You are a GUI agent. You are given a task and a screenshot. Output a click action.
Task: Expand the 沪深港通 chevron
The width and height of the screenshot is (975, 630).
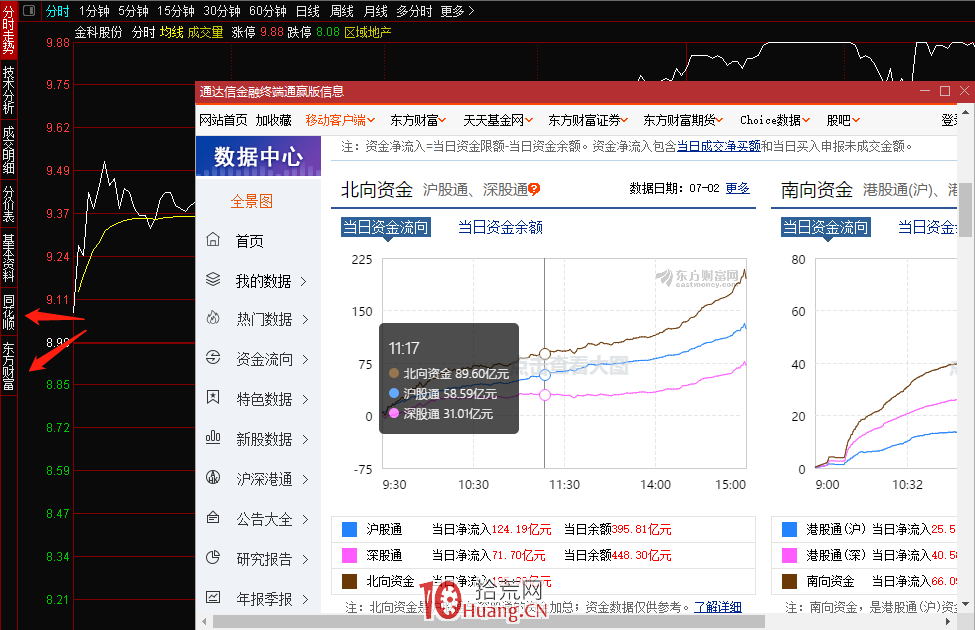point(305,479)
